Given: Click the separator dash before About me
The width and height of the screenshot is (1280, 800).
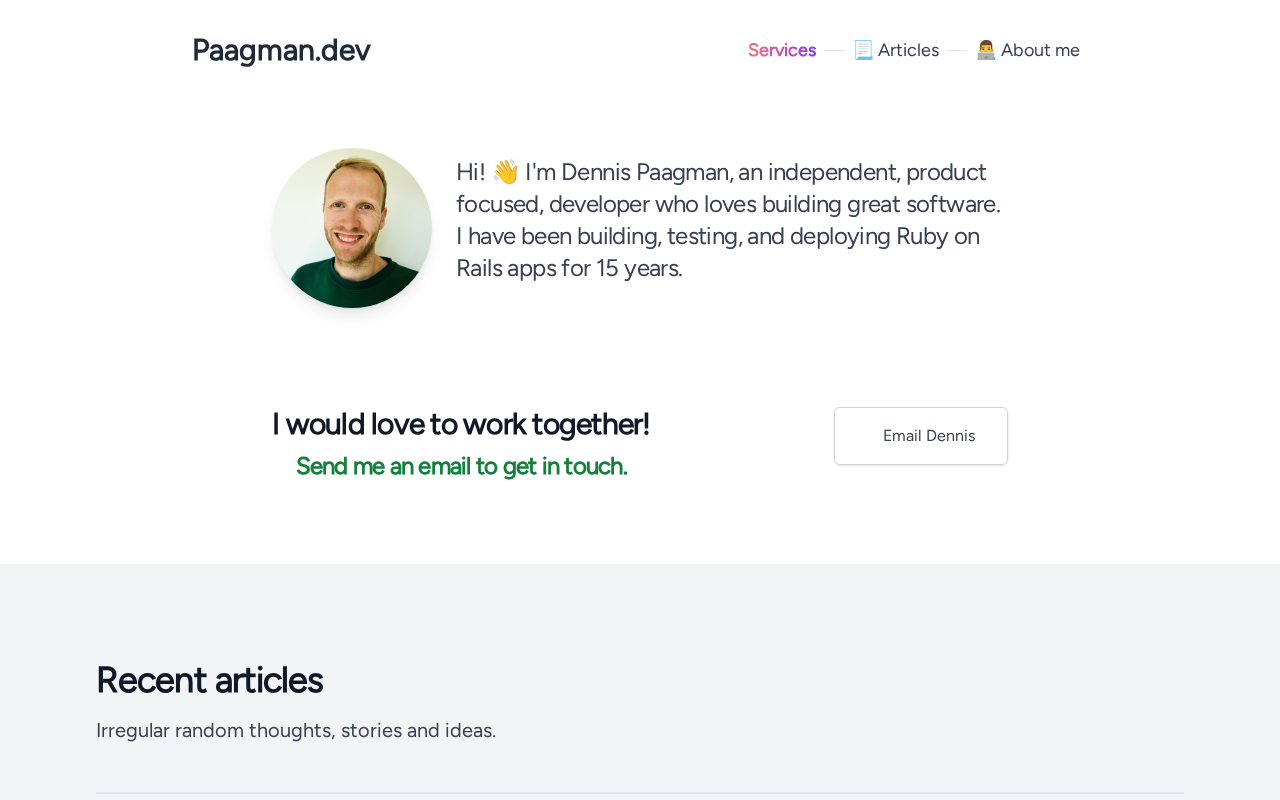Looking at the screenshot, I should (x=957, y=50).
